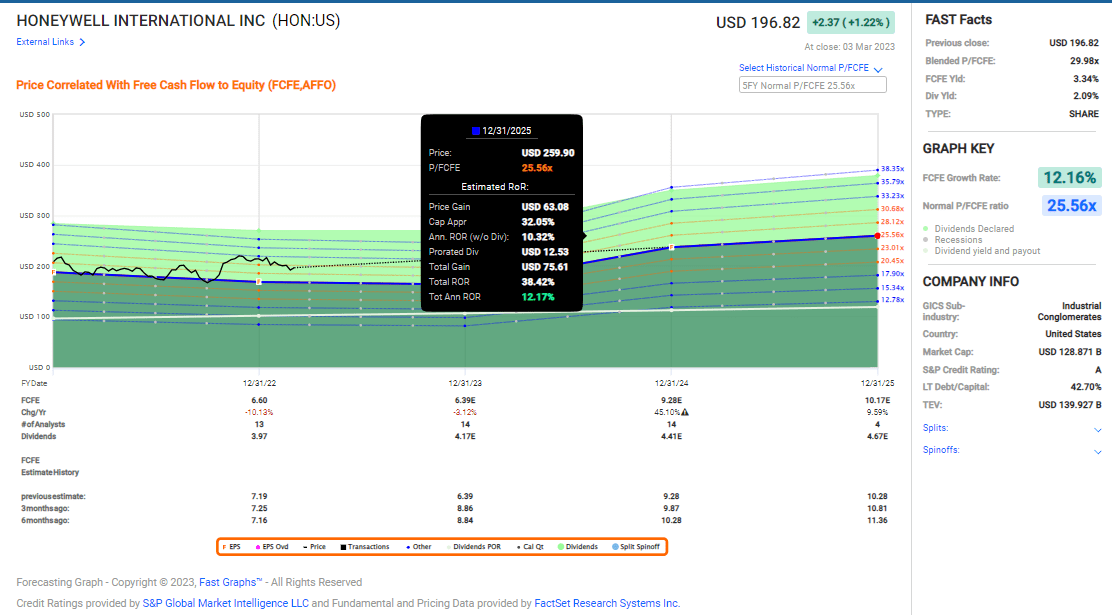Image resolution: width=1112 pixels, height=615 pixels.
Task: Click the tooltip Price USD 259.90
Action: (x=548, y=153)
